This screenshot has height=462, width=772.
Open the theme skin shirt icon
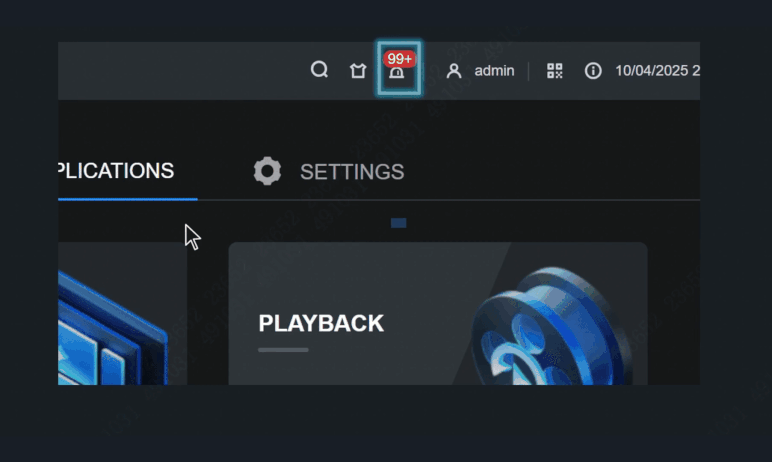pos(358,71)
